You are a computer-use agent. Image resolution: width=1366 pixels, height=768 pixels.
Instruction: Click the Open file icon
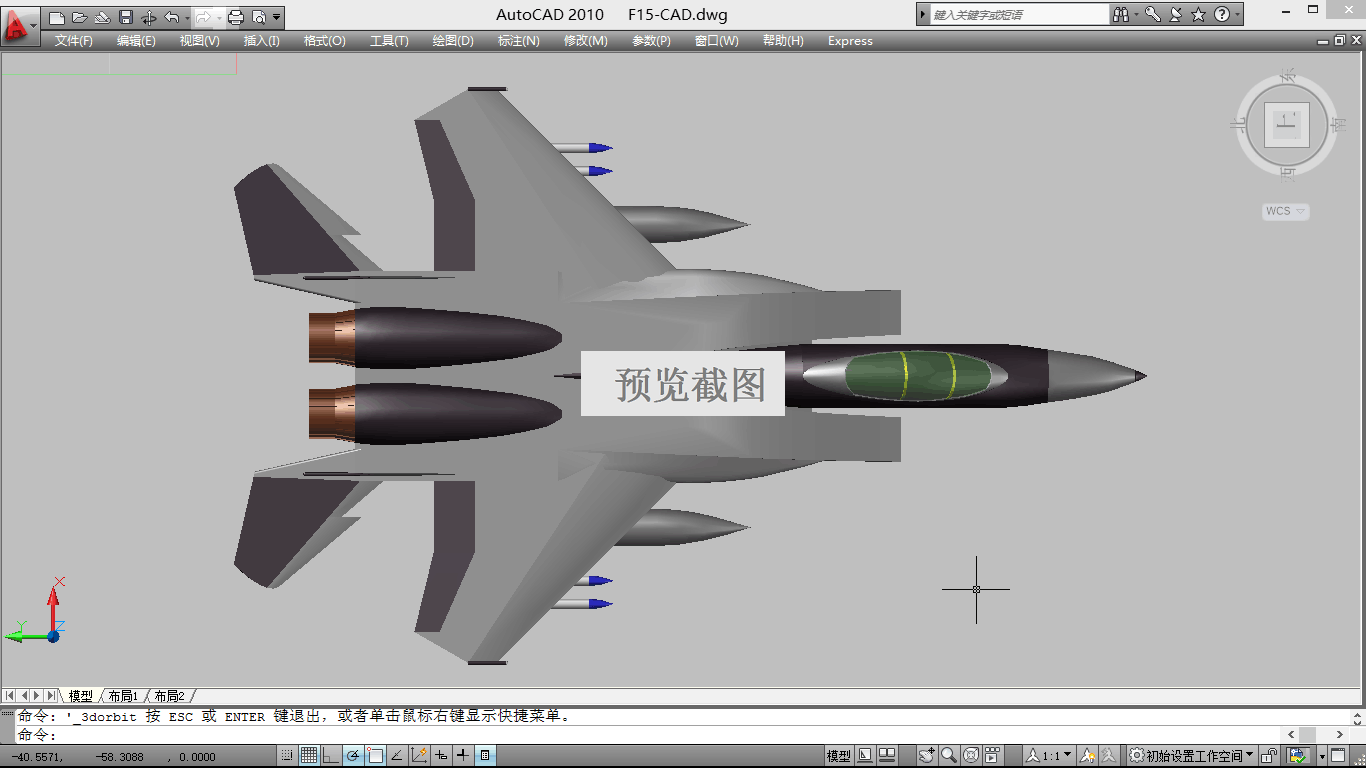click(79, 17)
